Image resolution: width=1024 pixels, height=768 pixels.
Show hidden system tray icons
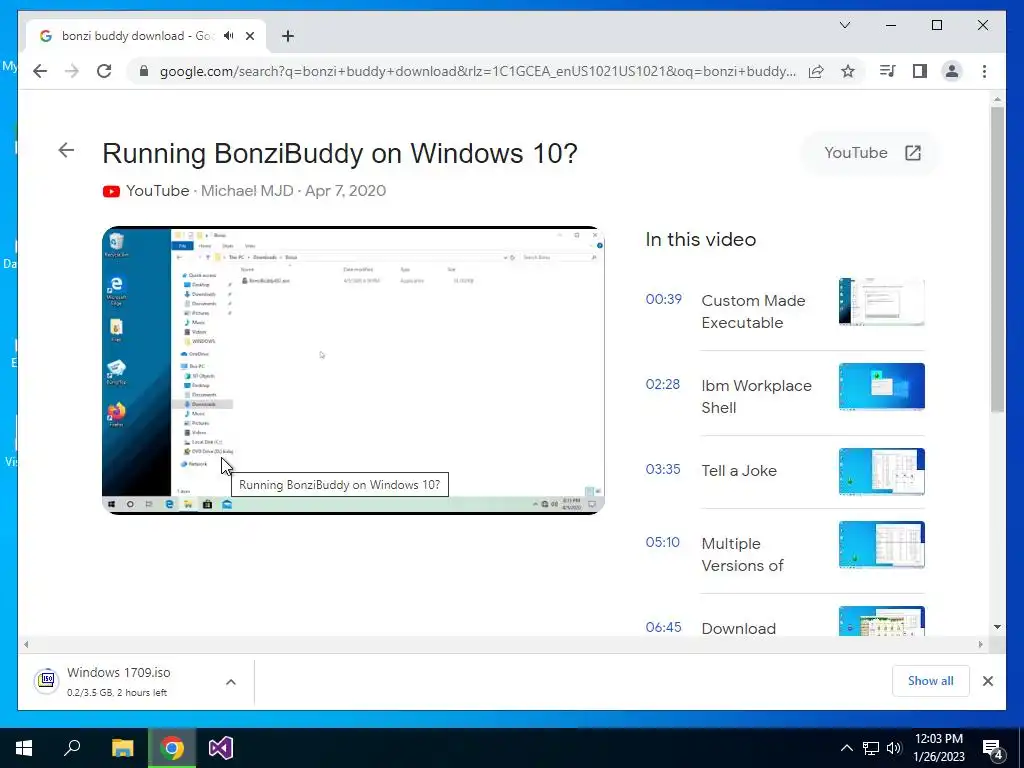[x=846, y=748]
